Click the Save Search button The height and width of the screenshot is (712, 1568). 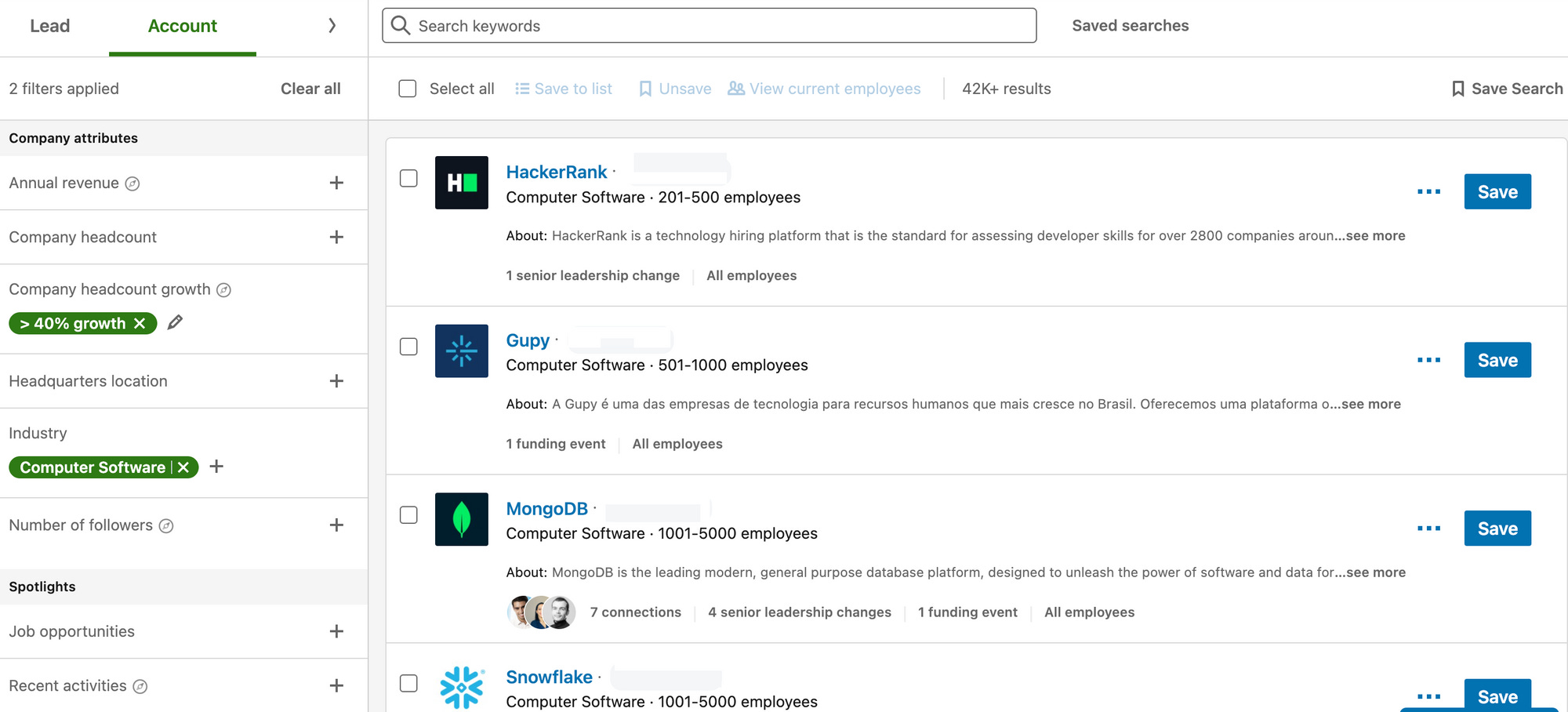click(1507, 89)
